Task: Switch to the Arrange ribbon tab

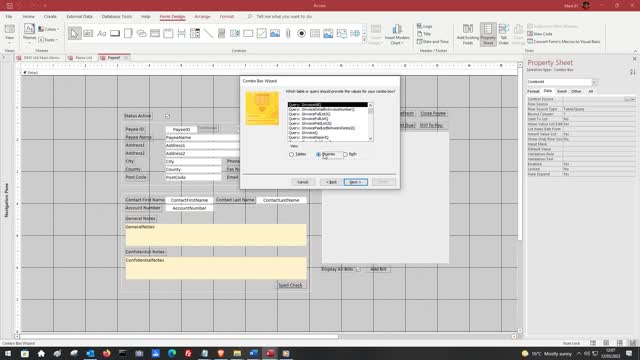Action: [x=202, y=17]
